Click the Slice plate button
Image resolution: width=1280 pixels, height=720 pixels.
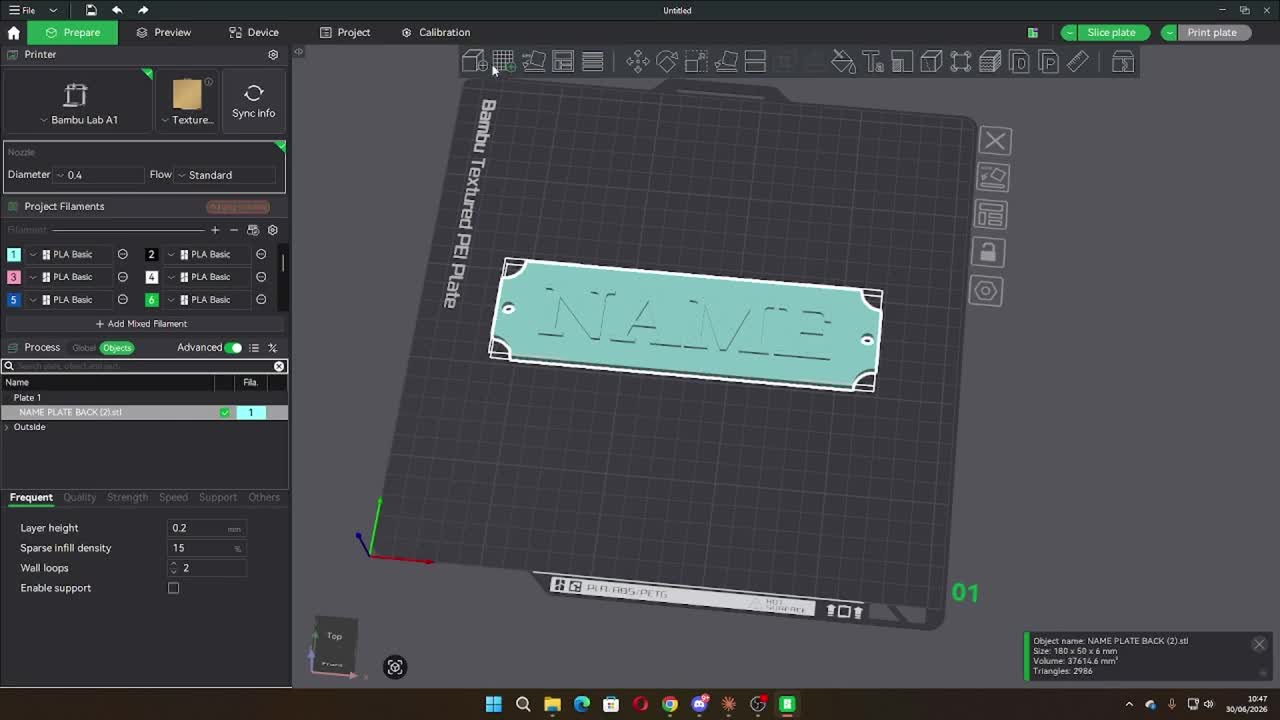click(1113, 33)
